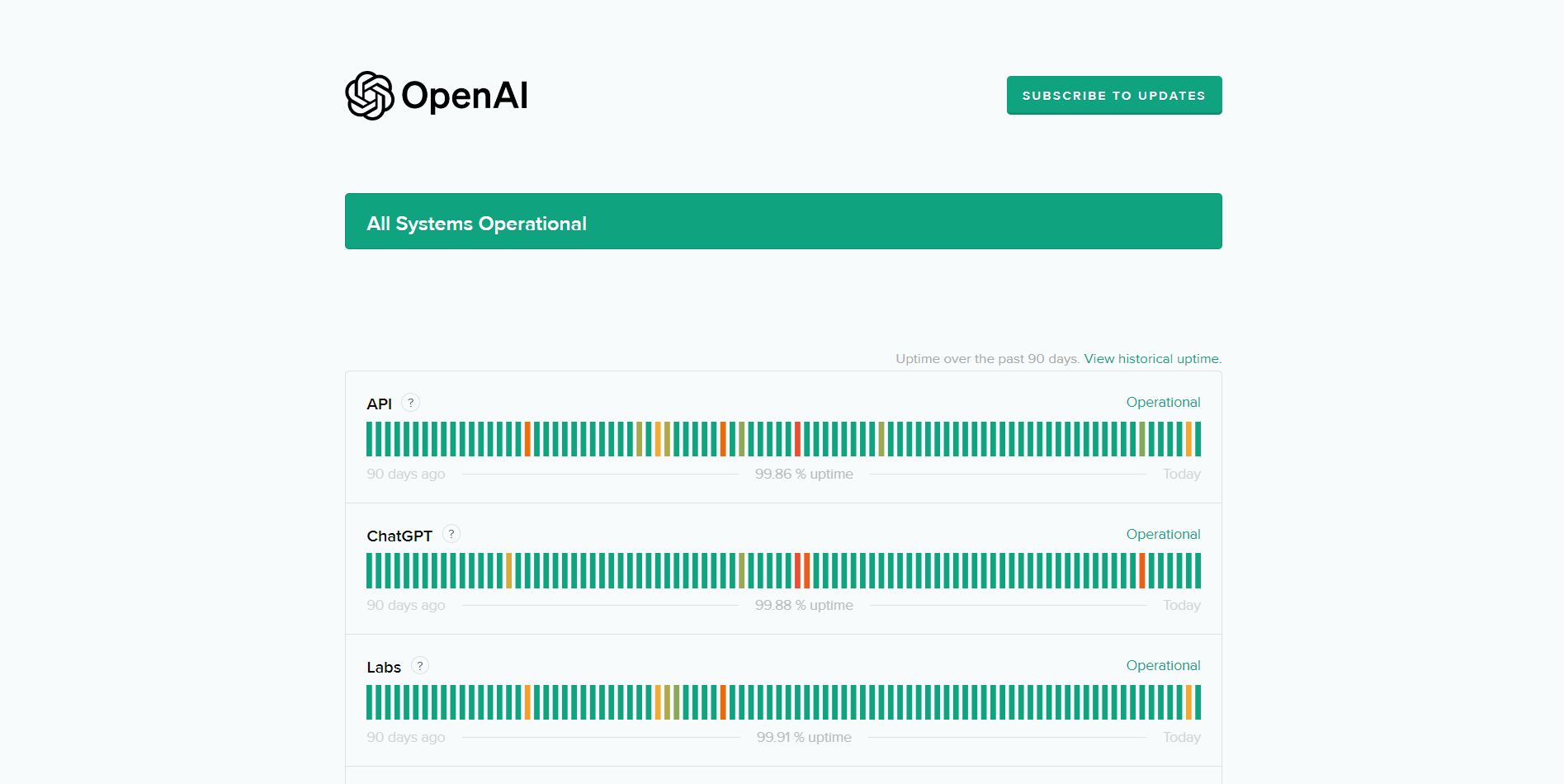Image resolution: width=1564 pixels, height=784 pixels.
Task: Open the Labs help question-mark icon
Action: pos(420,665)
